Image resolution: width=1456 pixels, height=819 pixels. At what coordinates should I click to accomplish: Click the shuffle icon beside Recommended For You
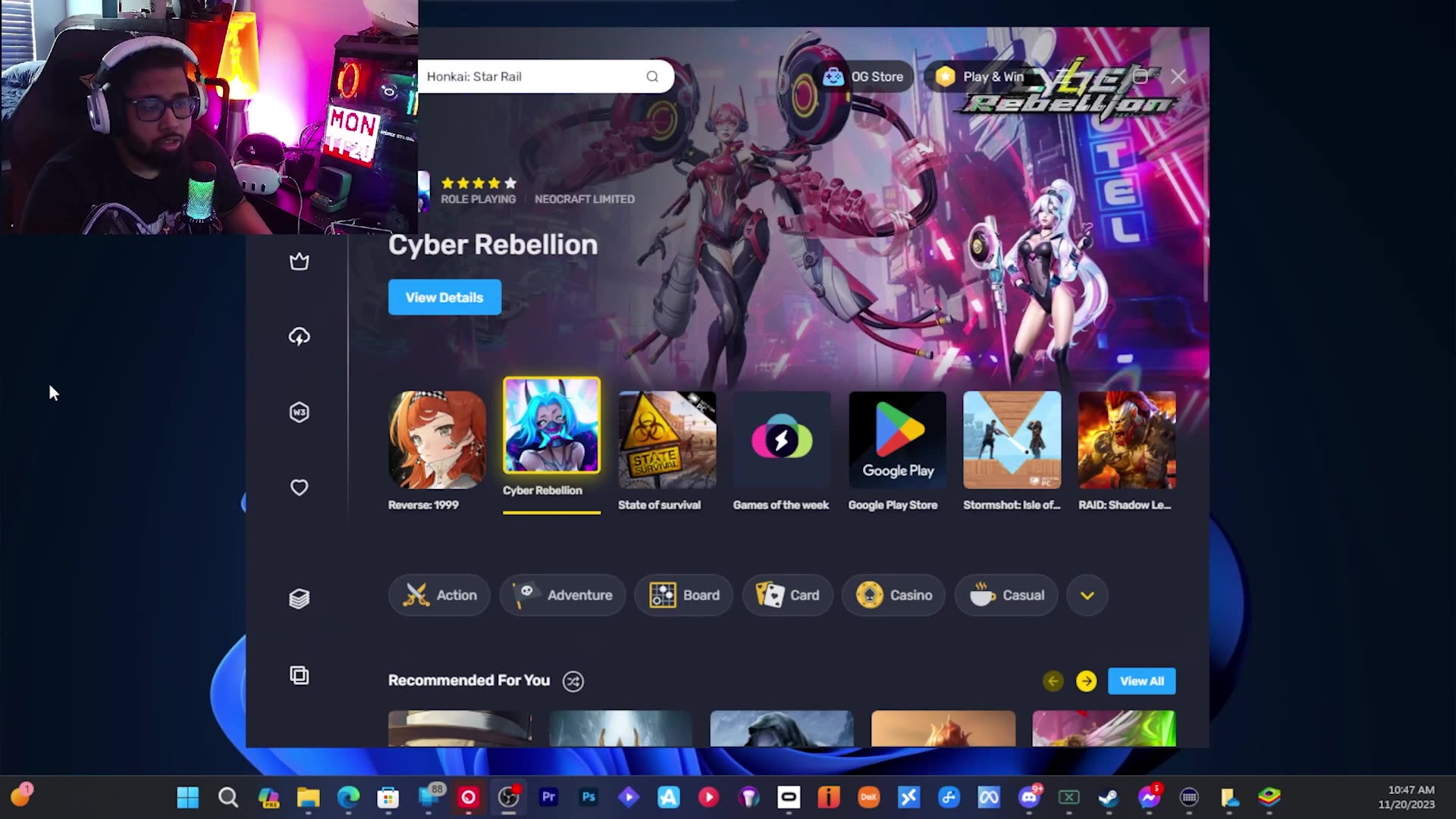[x=573, y=680]
